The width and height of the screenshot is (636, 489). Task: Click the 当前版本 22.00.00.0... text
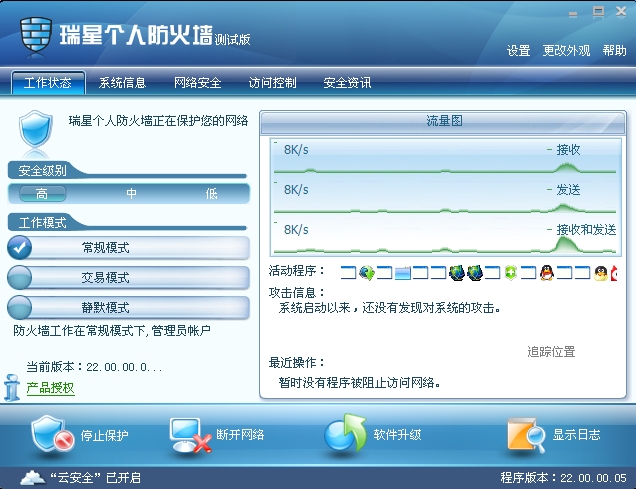pos(95,367)
